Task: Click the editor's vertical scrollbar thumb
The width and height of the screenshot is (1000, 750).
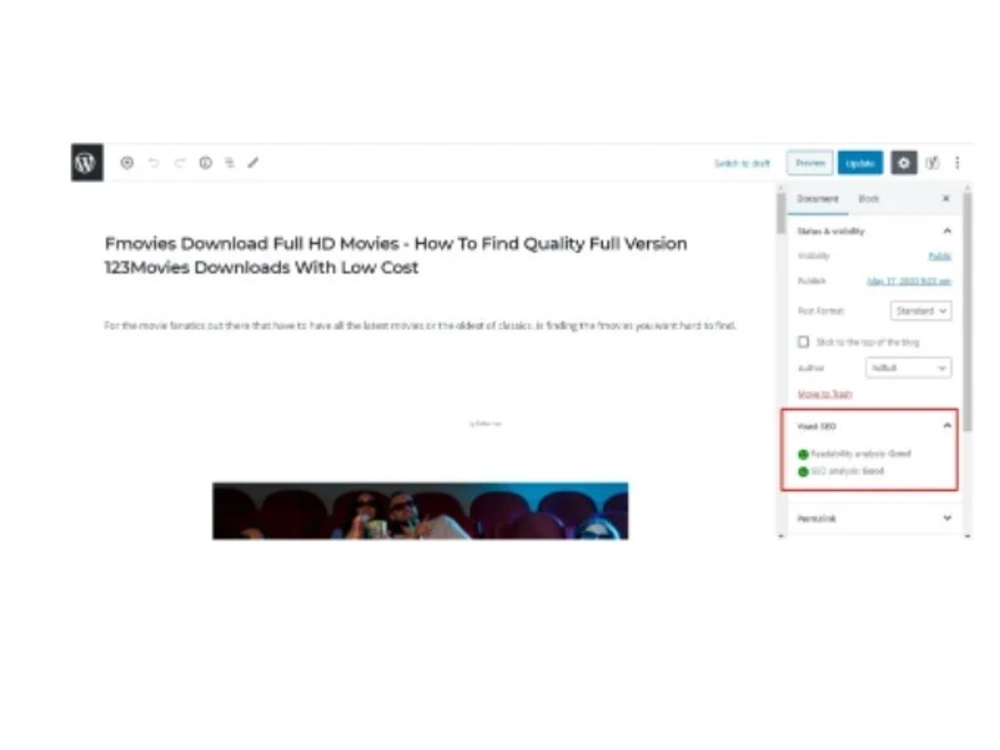Action: tap(781, 212)
